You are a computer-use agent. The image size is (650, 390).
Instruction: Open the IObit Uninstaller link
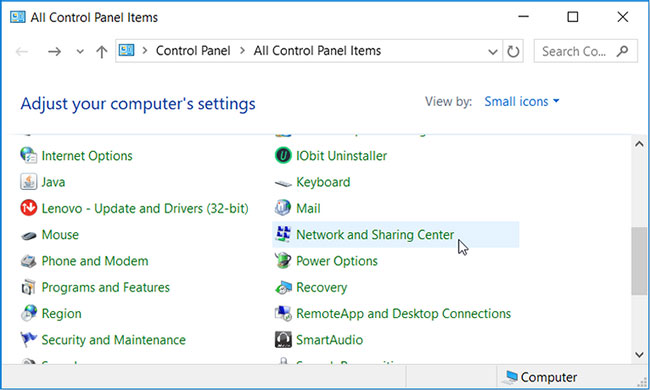click(x=342, y=156)
